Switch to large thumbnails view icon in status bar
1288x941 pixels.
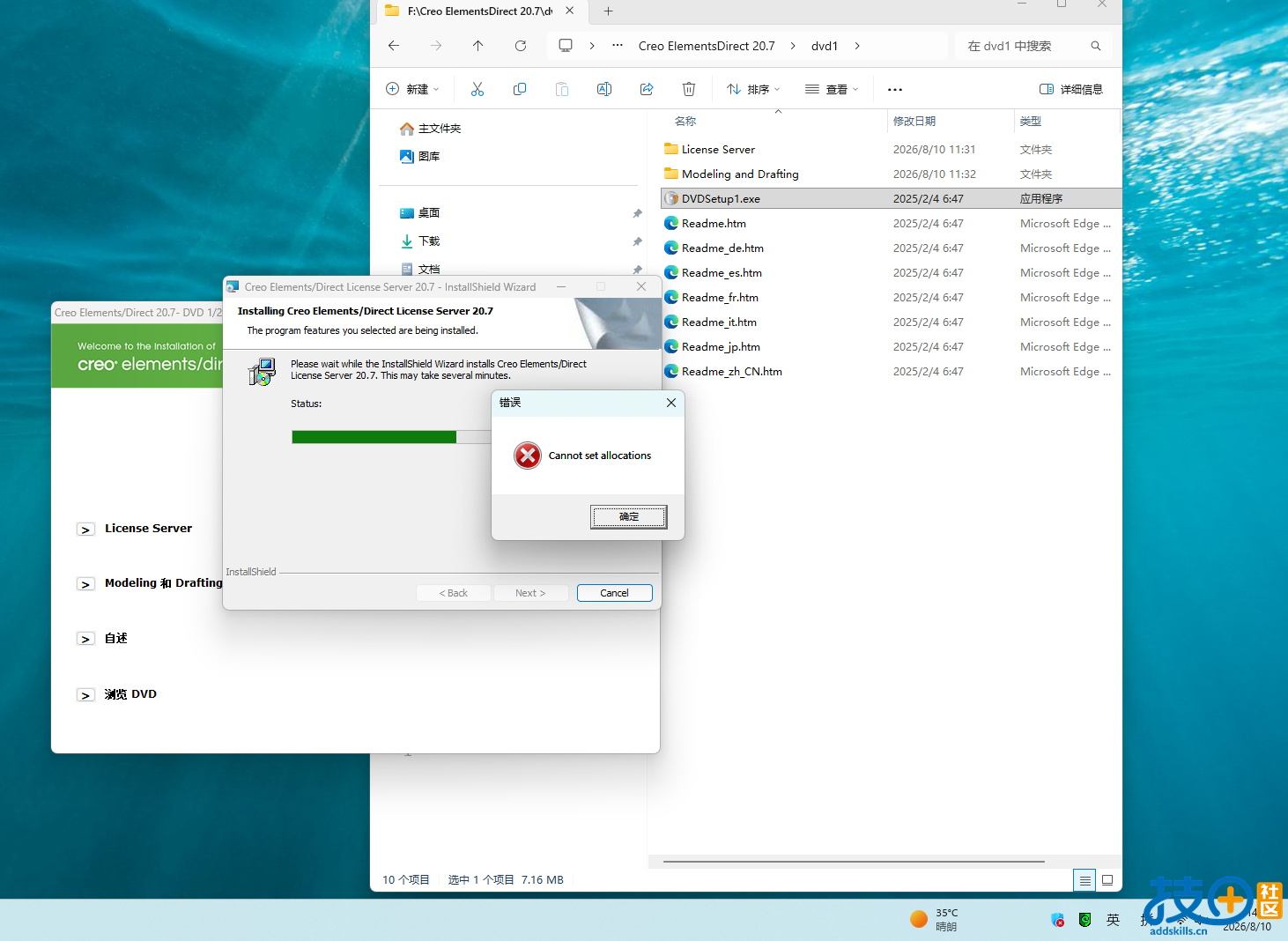click(1107, 880)
